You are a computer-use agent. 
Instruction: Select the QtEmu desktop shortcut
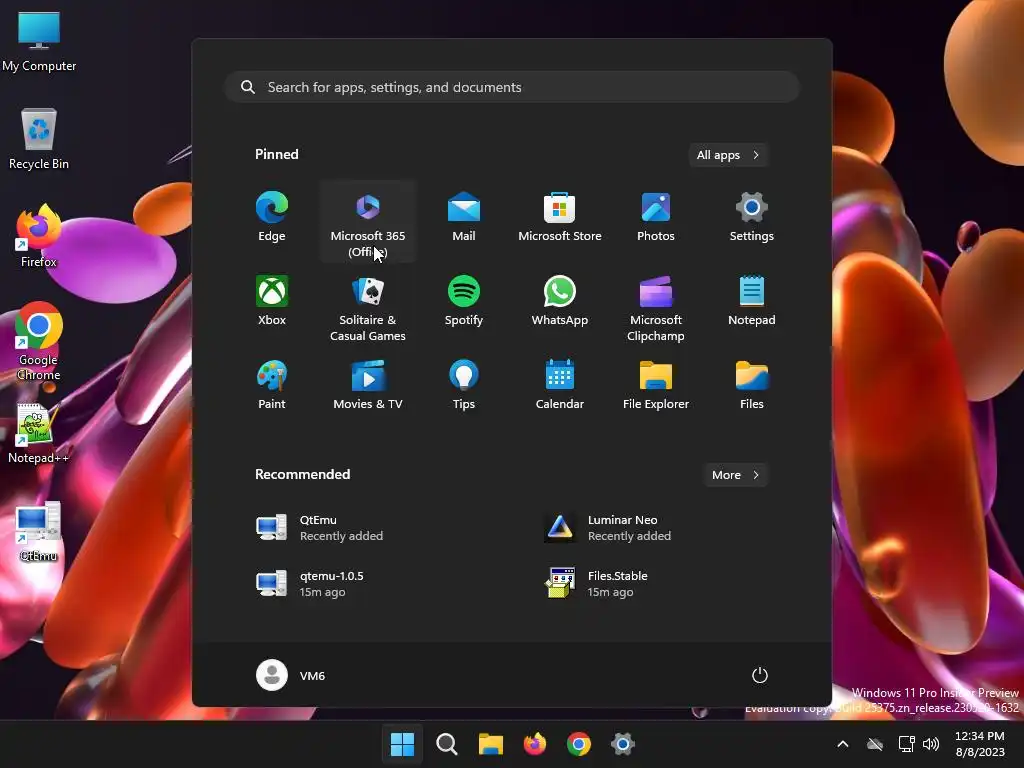click(39, 531)
